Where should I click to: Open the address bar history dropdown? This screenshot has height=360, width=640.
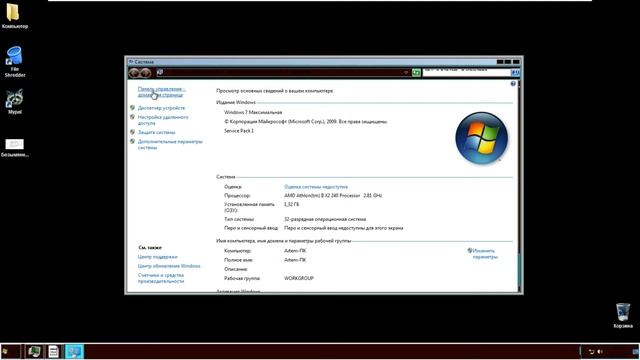pos(405,73)
